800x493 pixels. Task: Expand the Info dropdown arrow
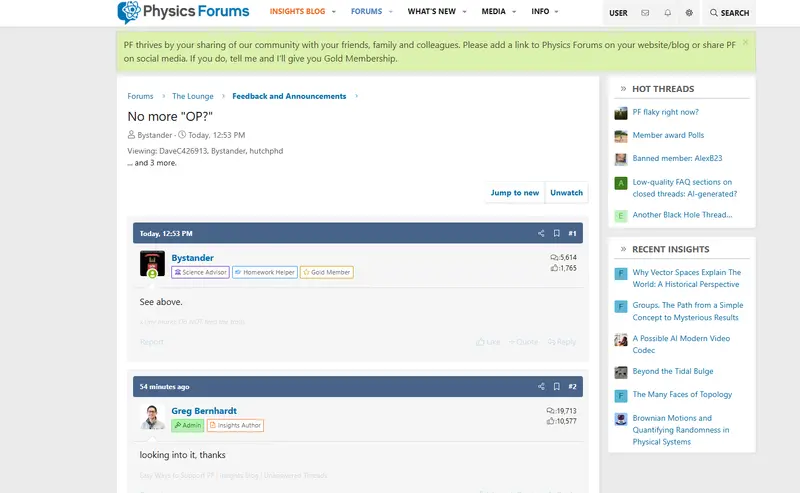click(556, 12)
